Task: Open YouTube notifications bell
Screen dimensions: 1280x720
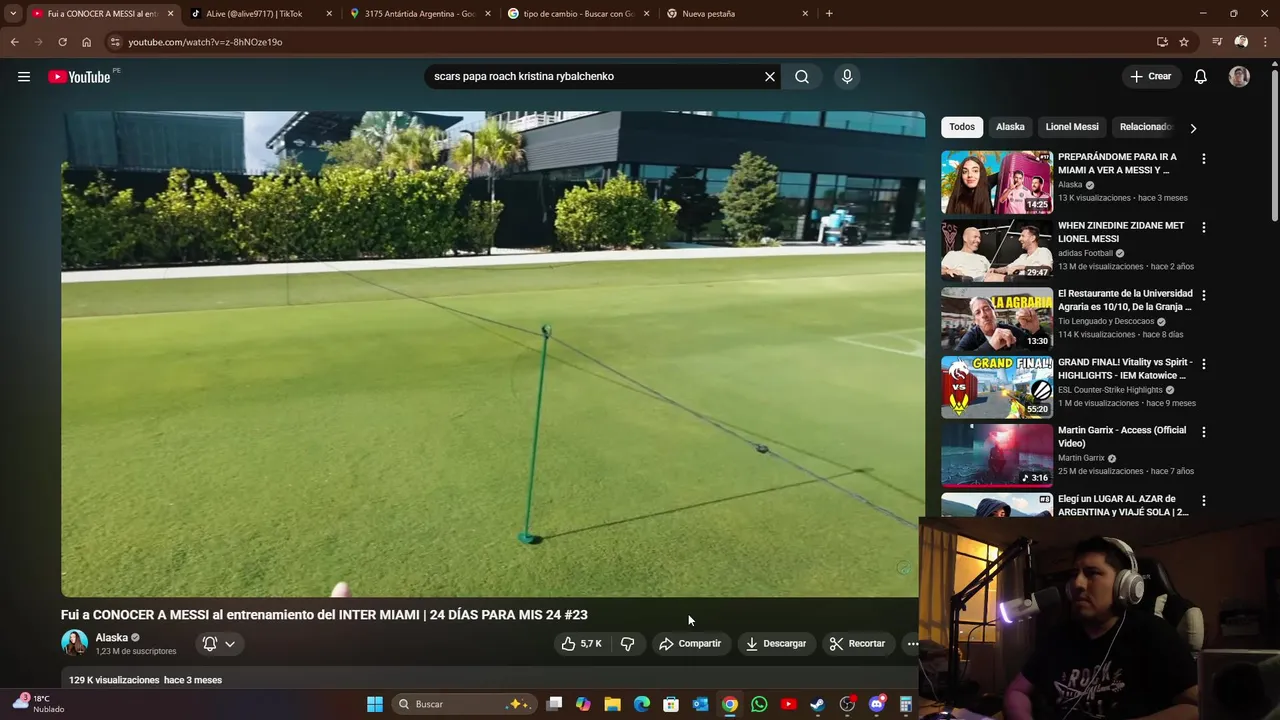Action: click(x=1201, y=76)
